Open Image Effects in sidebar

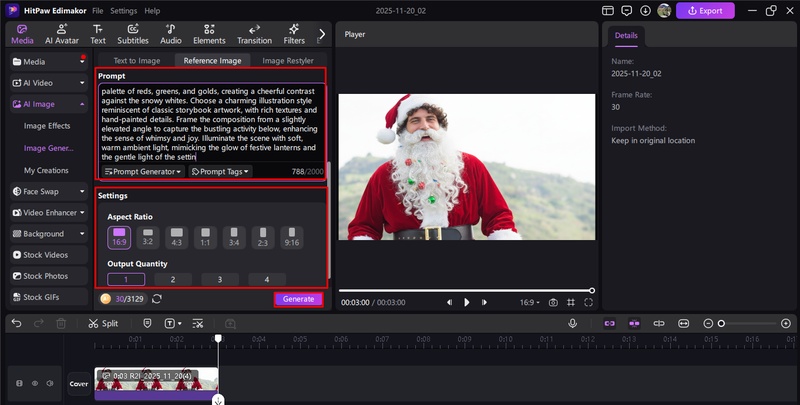point(47,126)
